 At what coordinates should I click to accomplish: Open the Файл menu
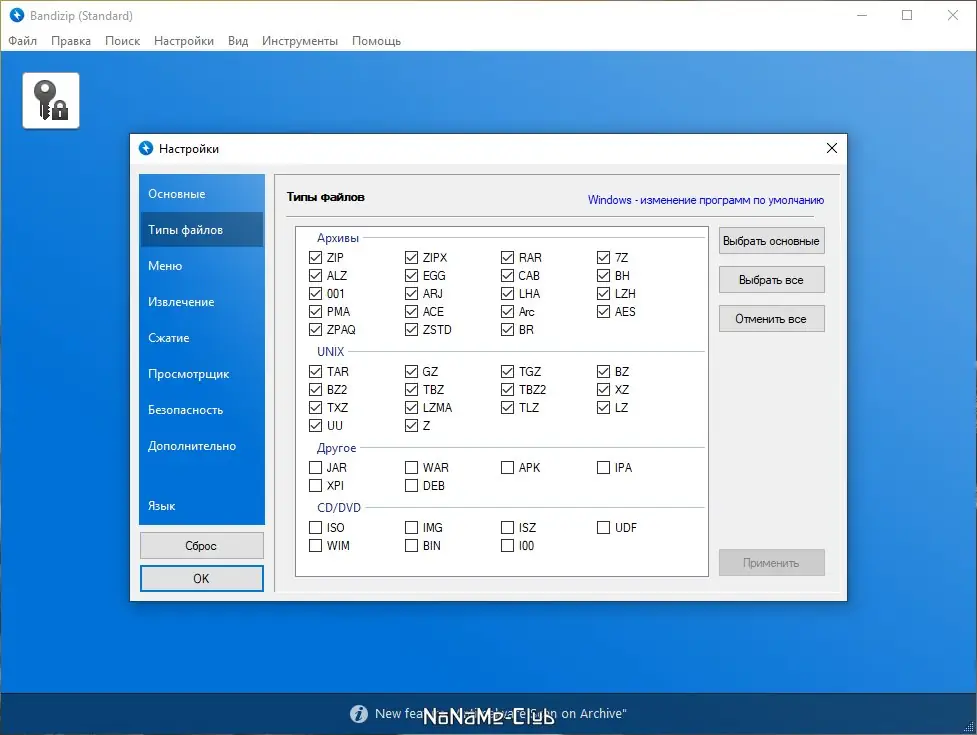[22, 41]
